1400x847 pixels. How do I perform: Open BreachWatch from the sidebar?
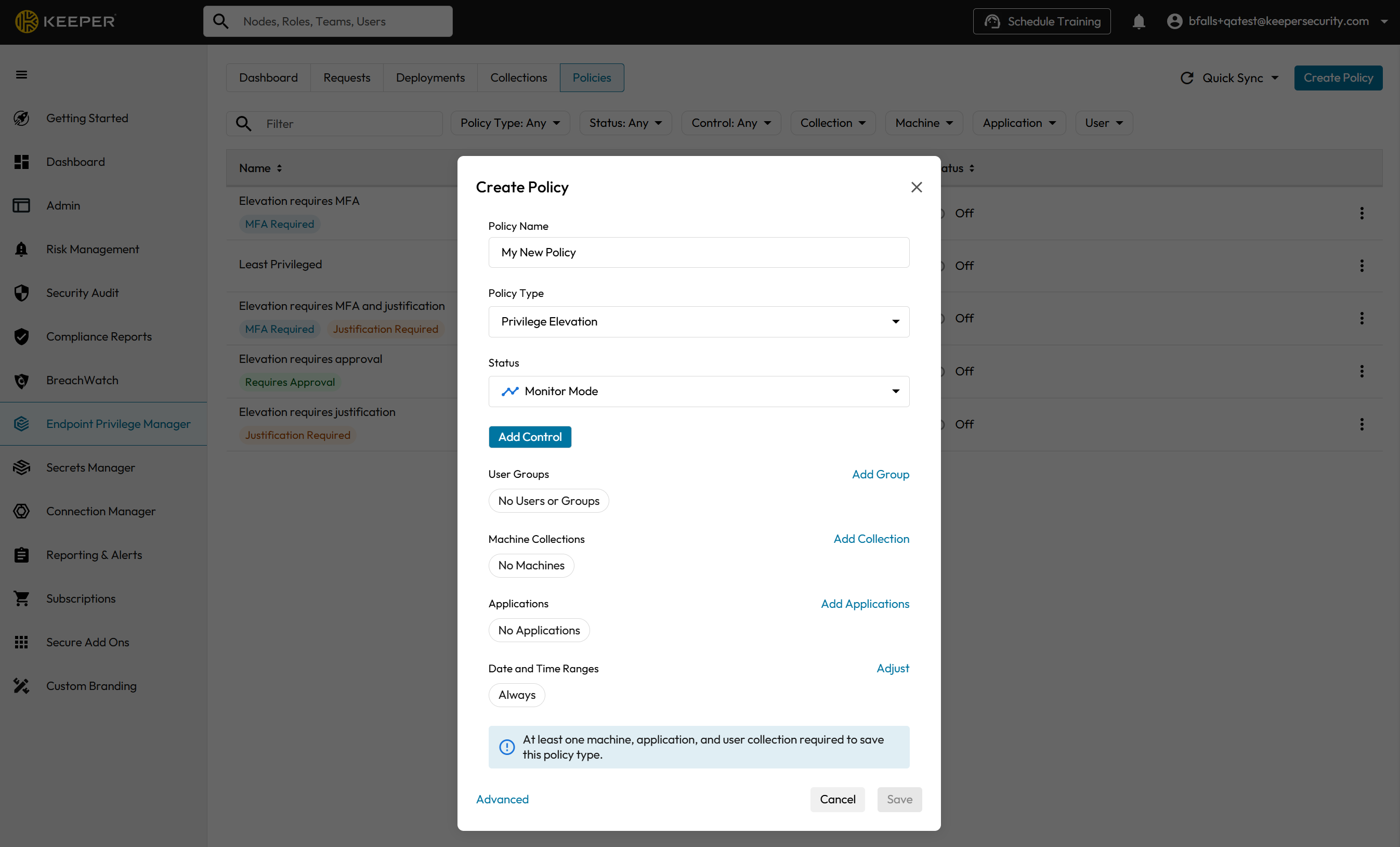click(x=82, y=380)
